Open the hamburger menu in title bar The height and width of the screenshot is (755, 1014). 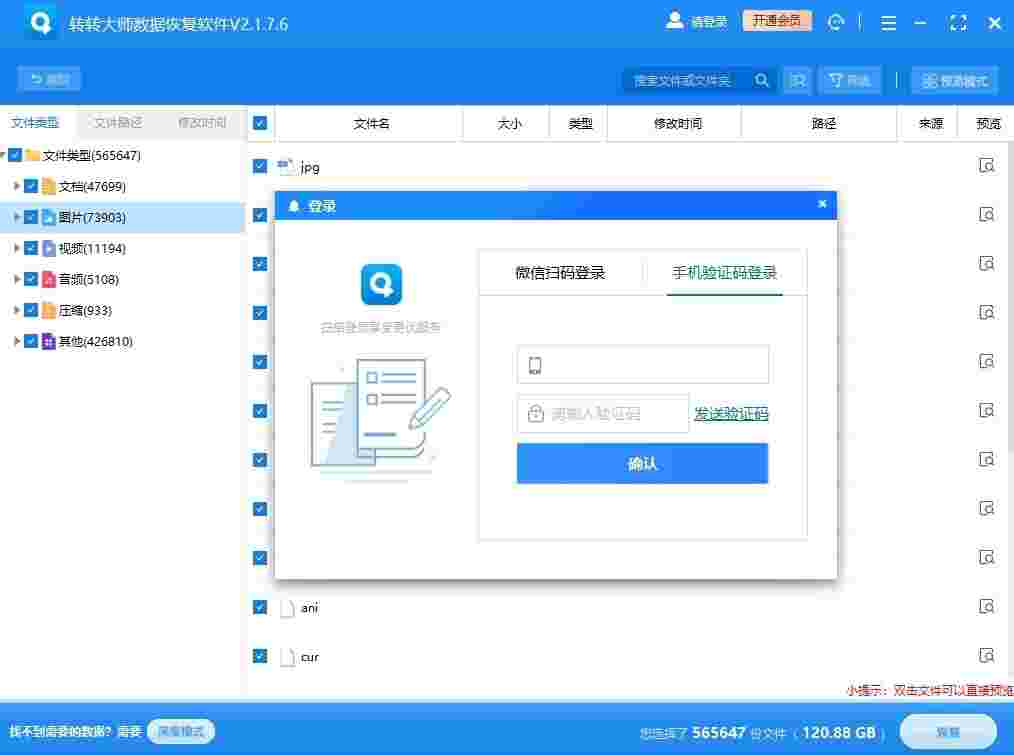[888, 21]
